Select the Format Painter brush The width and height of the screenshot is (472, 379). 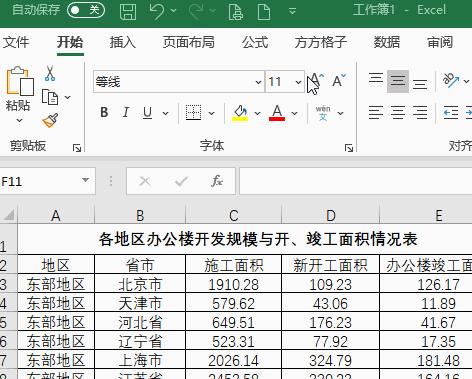(50, 121)
